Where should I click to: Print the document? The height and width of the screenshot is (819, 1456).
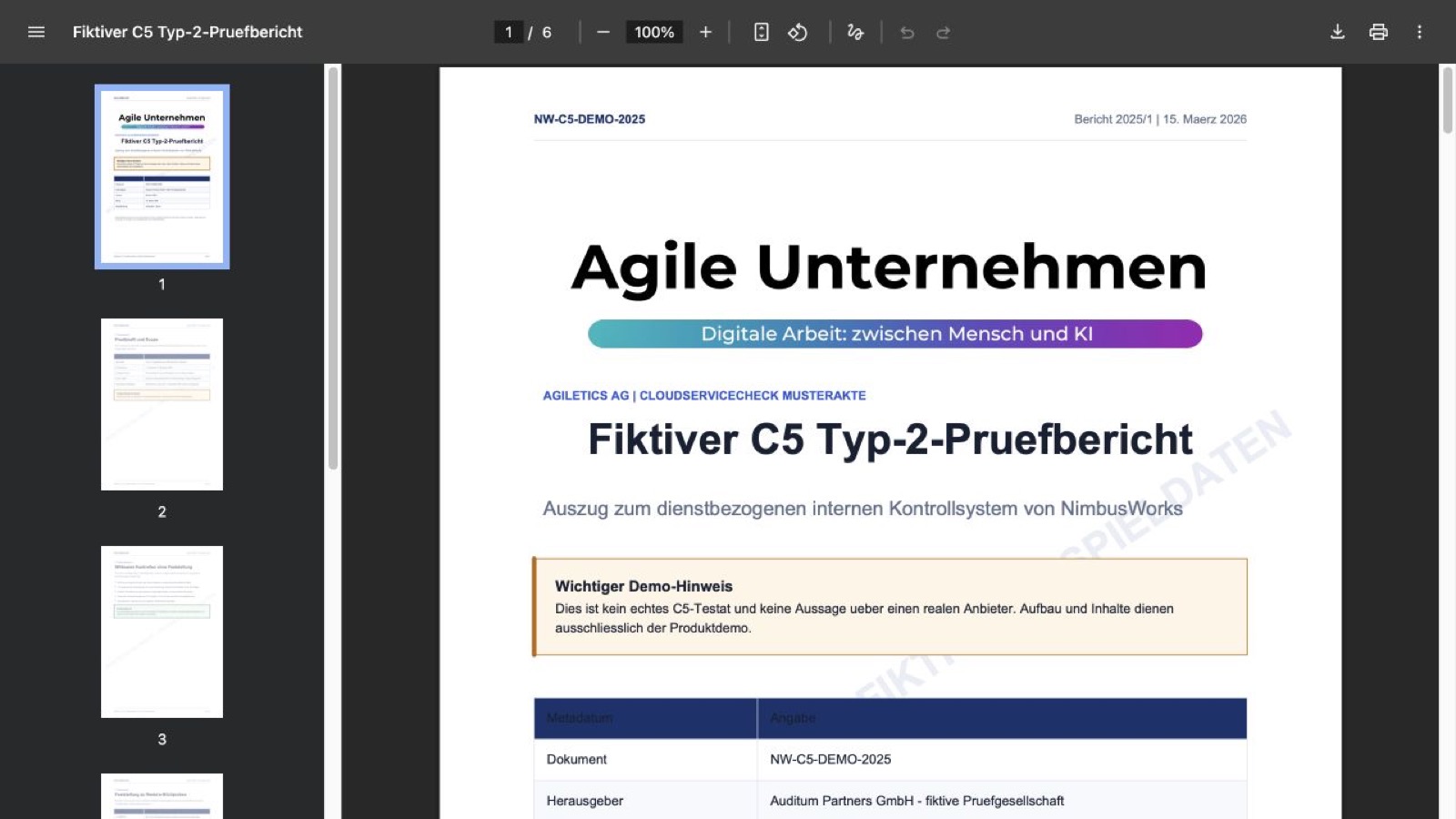tap(1379, 32)
